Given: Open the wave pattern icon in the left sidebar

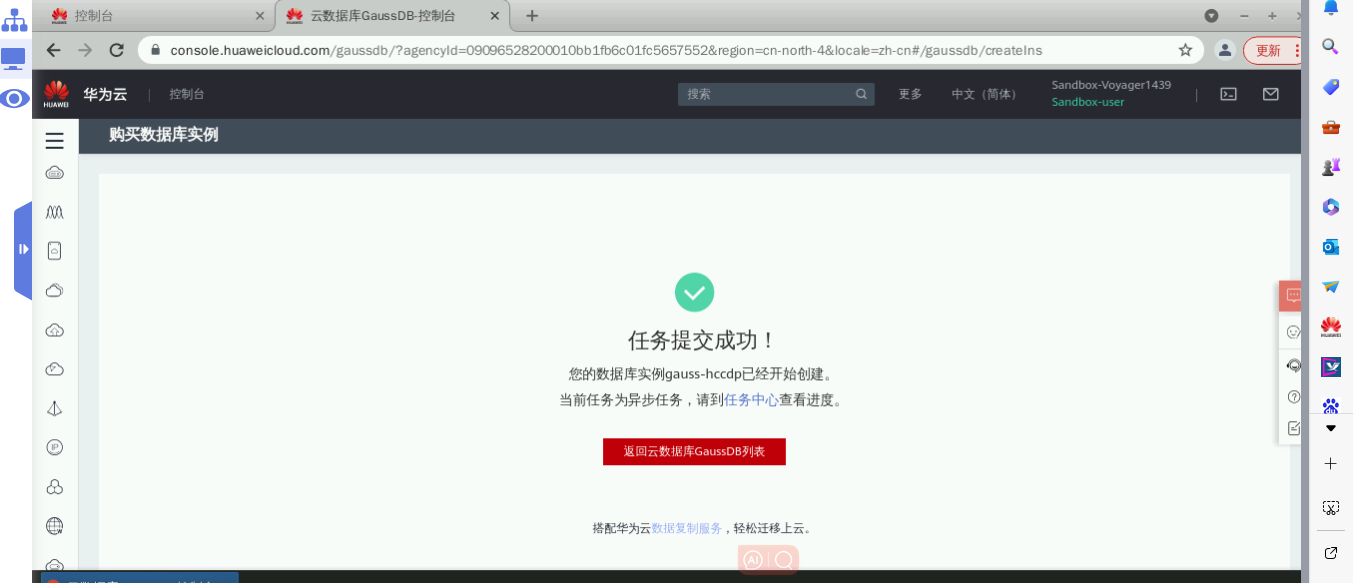Looking at the screenshot, I should pyautogui.click(x=55, y=212).
